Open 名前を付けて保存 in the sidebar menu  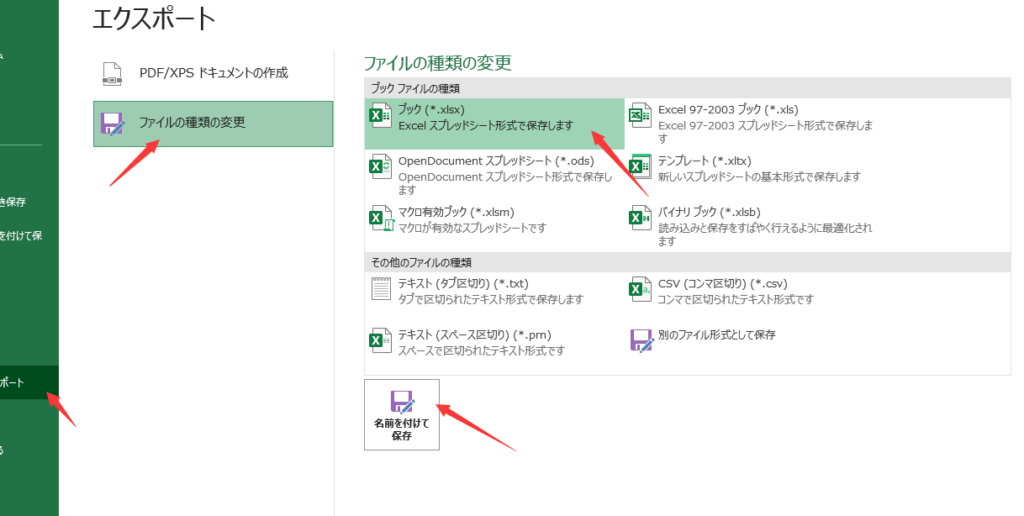coord(20,236)
